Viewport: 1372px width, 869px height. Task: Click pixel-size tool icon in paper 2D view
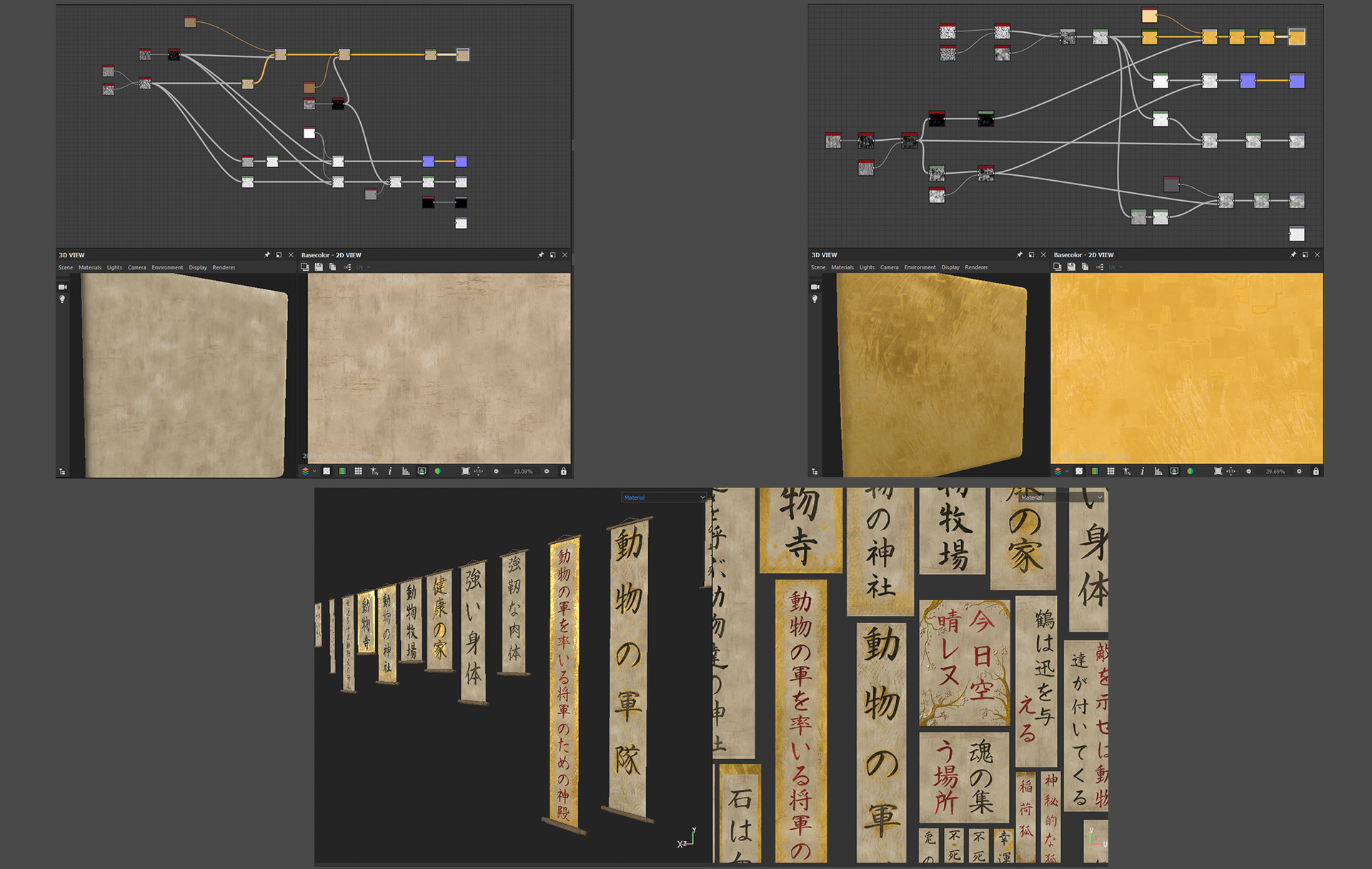click(374, 472)
